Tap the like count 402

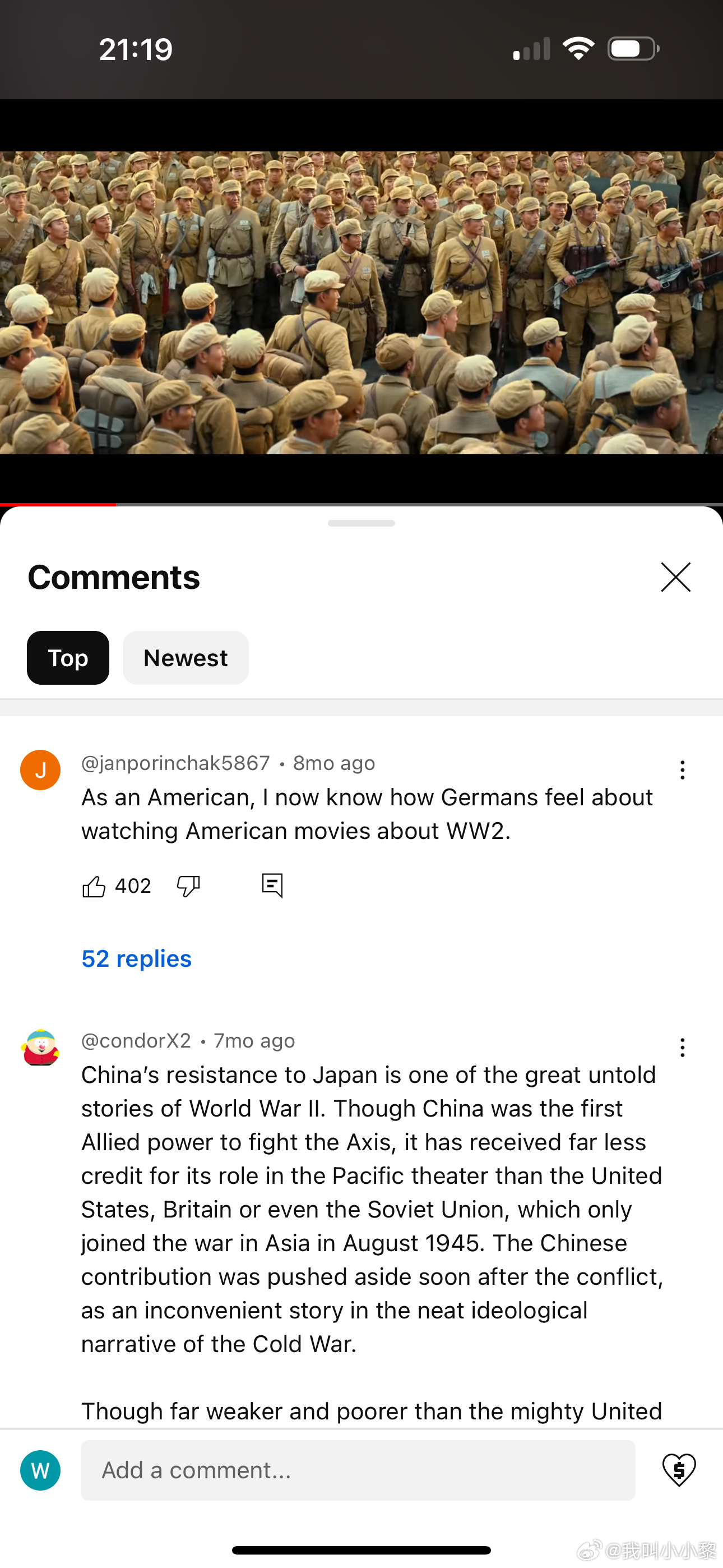click(133, 886)
